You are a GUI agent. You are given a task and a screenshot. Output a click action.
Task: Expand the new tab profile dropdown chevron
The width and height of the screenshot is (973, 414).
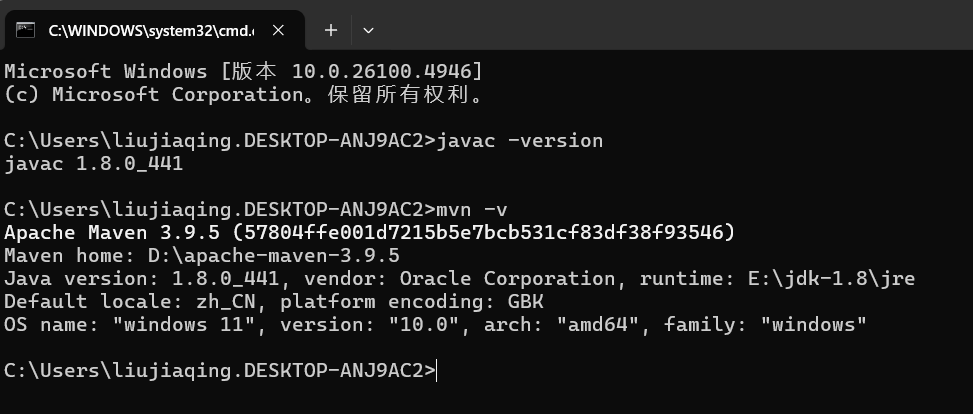coord(368,30)
